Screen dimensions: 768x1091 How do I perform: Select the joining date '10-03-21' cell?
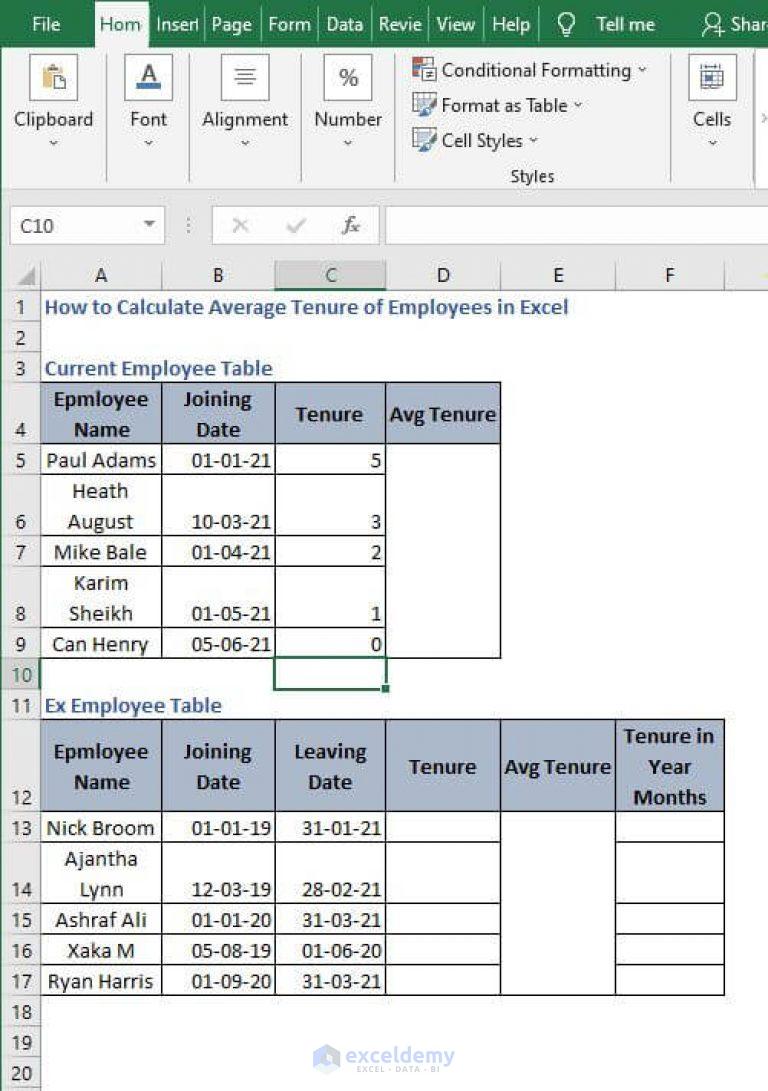click(x=218, y=506)
